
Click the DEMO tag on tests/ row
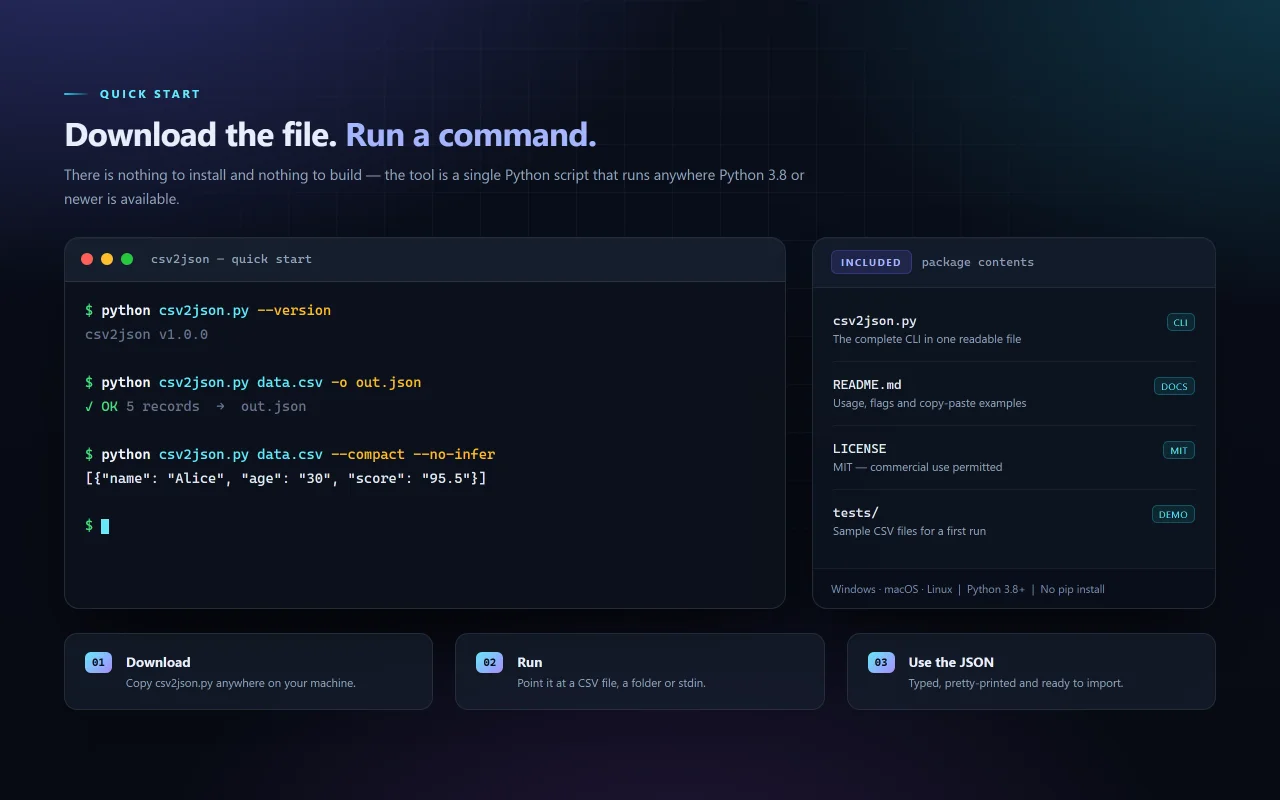coord(1173,514)
